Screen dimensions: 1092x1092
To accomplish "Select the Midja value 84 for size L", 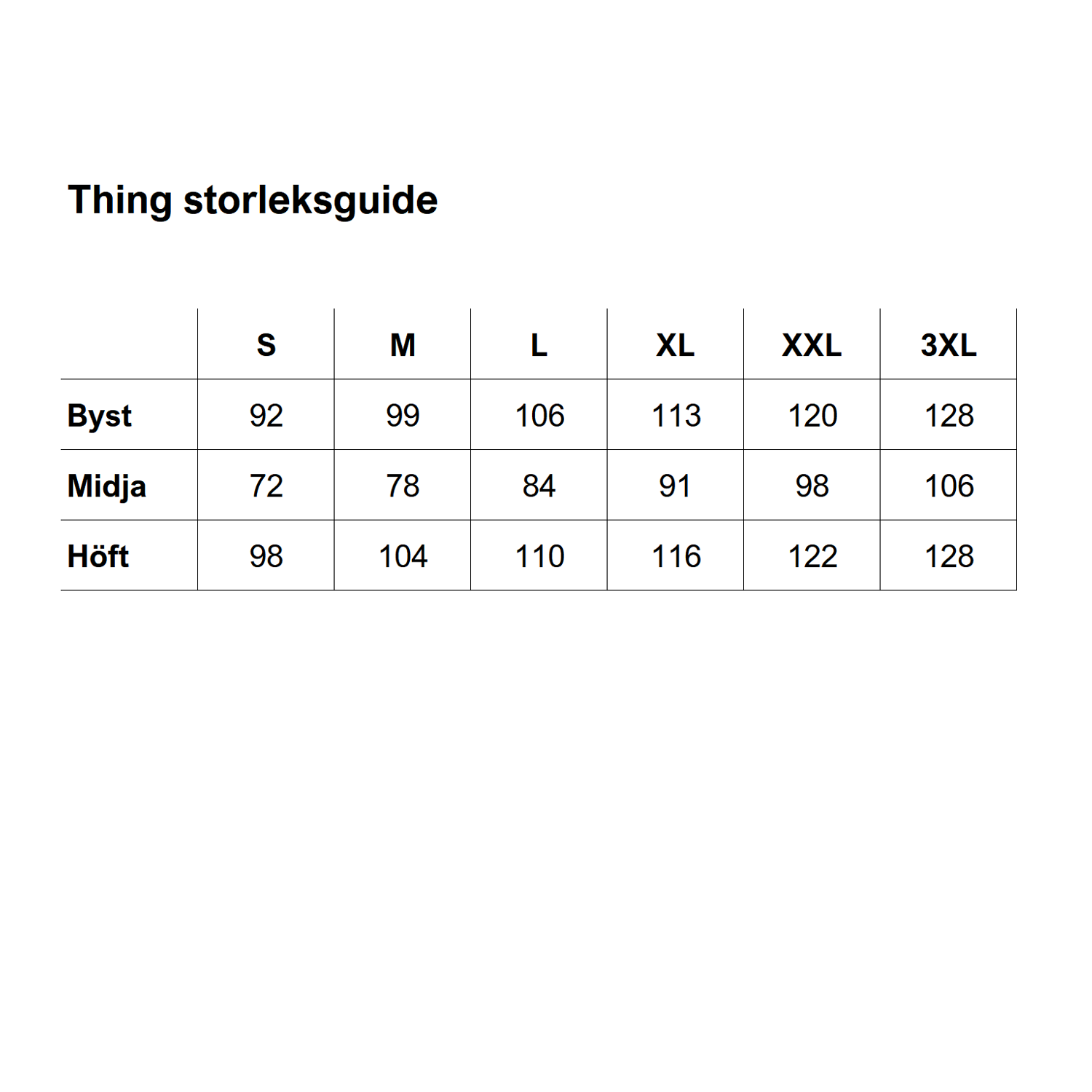I will tap(539, 486).
